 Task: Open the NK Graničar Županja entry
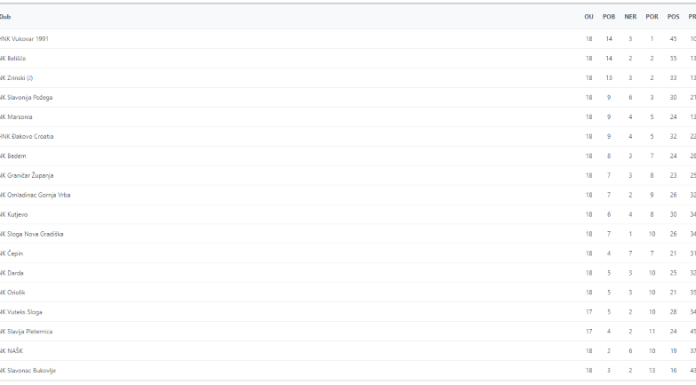click(x=27, y=175)
